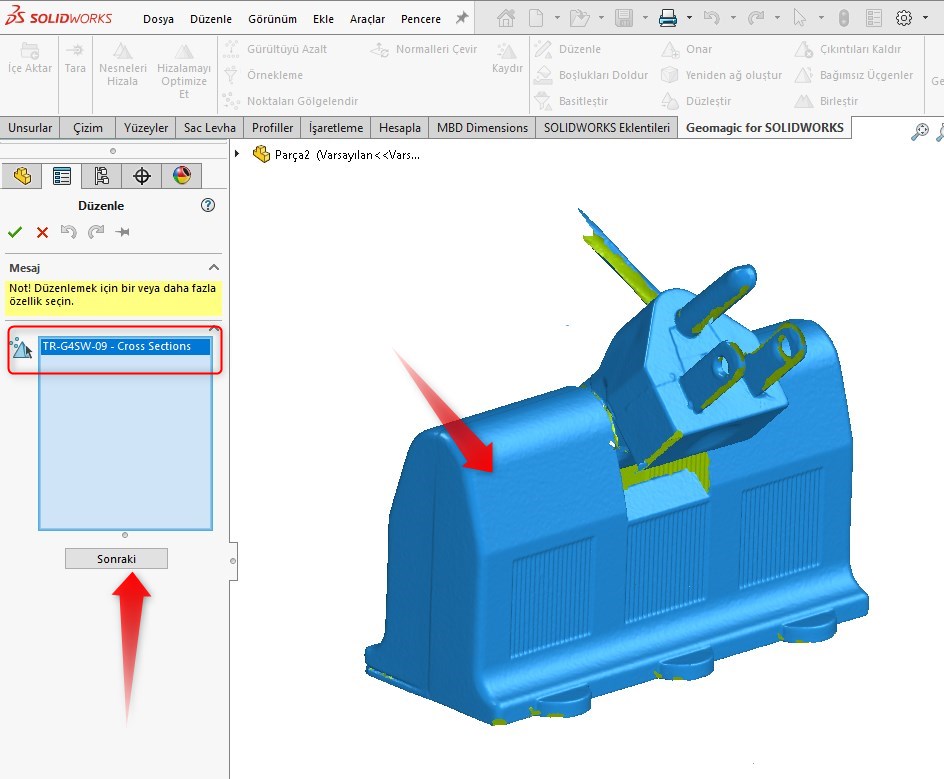Pin the SOLIDWORKS menu bar
944x779 pixels.
(x=462, y=18)
